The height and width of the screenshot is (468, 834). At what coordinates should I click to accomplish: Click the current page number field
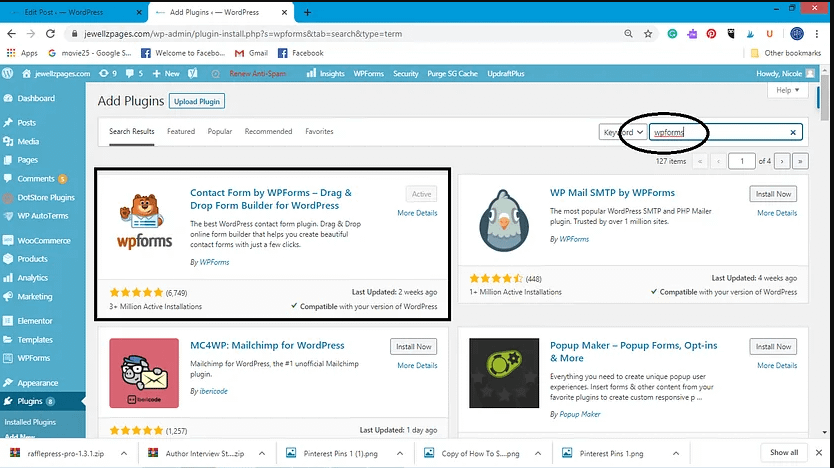[x=741, y=161]
